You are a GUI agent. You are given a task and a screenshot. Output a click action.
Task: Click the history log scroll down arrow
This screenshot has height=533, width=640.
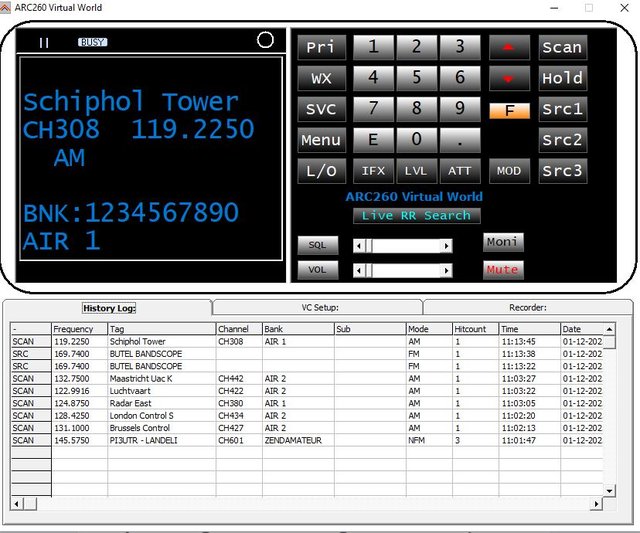[x=609, y=491]
